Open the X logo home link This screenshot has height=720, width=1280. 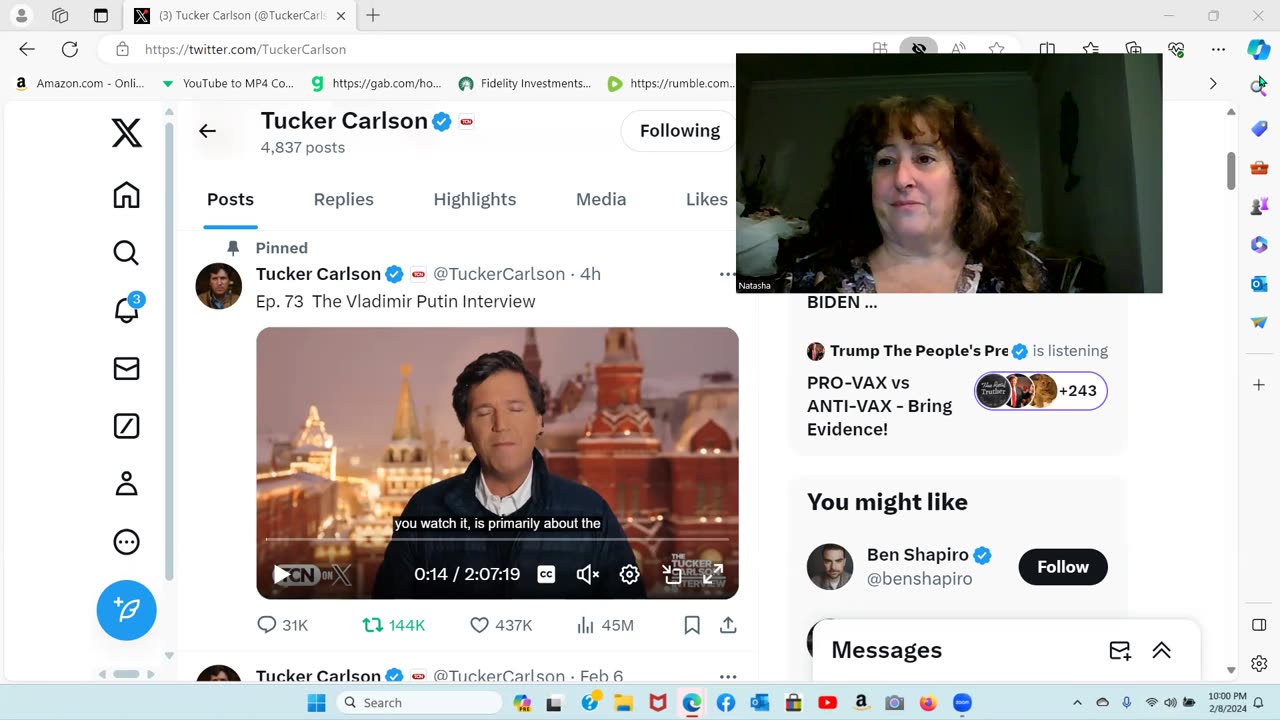[127, 132]
